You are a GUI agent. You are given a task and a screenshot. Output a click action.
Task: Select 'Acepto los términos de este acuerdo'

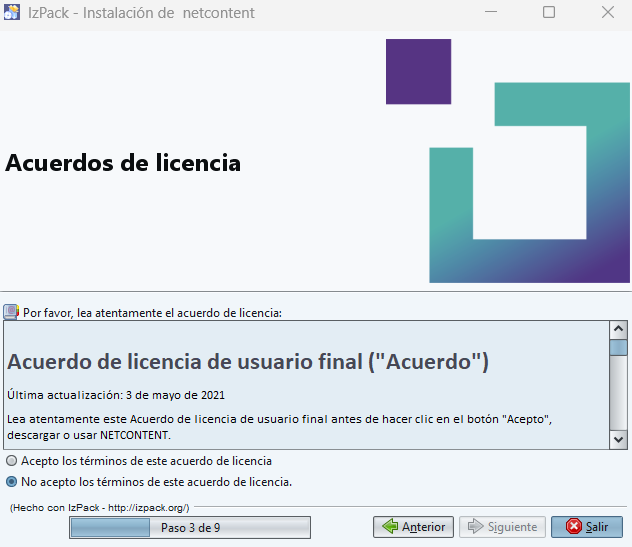coord(12,461)
